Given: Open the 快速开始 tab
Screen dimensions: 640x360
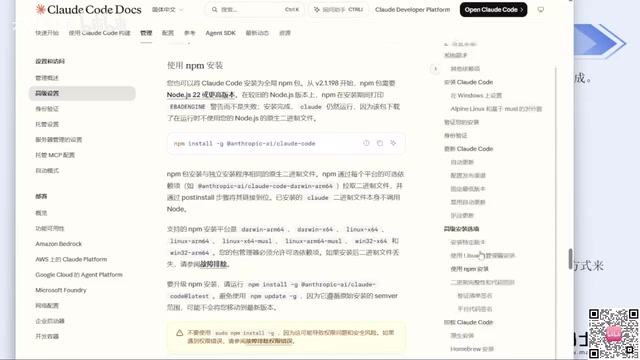Looking at the screenshot, I should coord(47,33).
